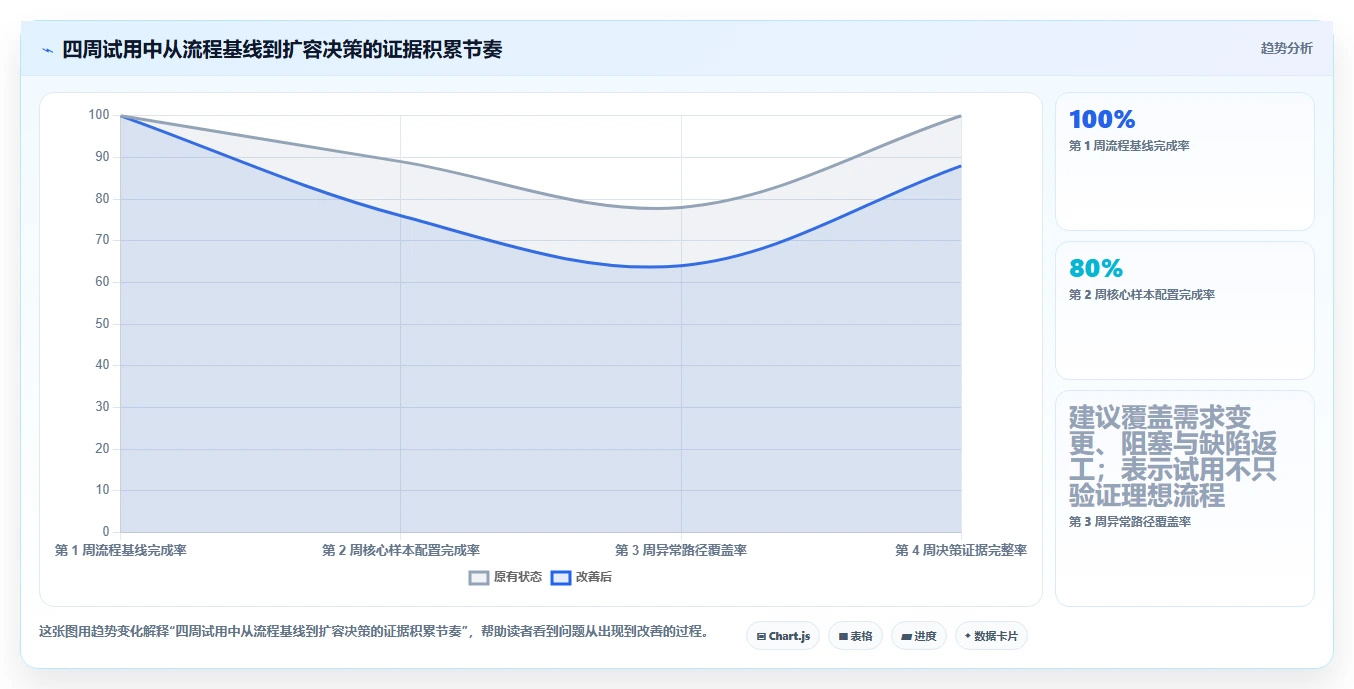1354x689 pixels.
Task: Click the Chart.js tag button
Action: point(783,636)
